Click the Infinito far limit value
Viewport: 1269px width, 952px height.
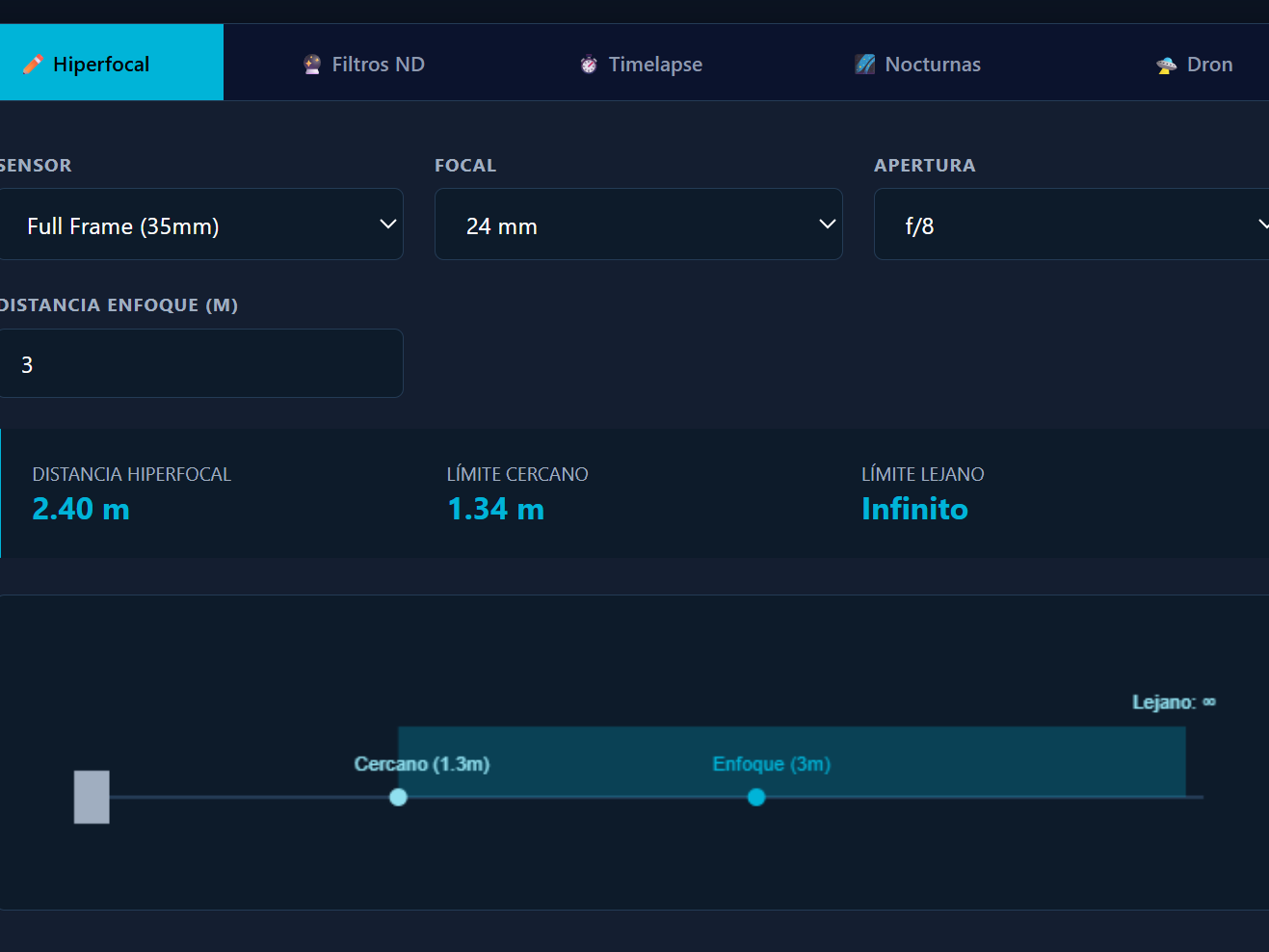click(914, 509)
